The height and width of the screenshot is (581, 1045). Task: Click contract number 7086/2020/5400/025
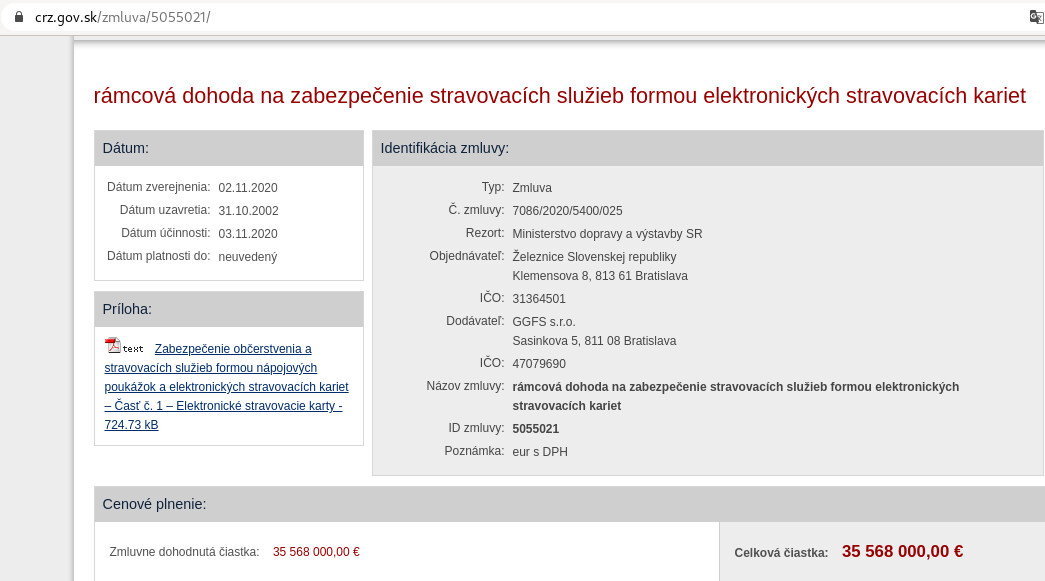pyautogui.click(x=567, y=210)
